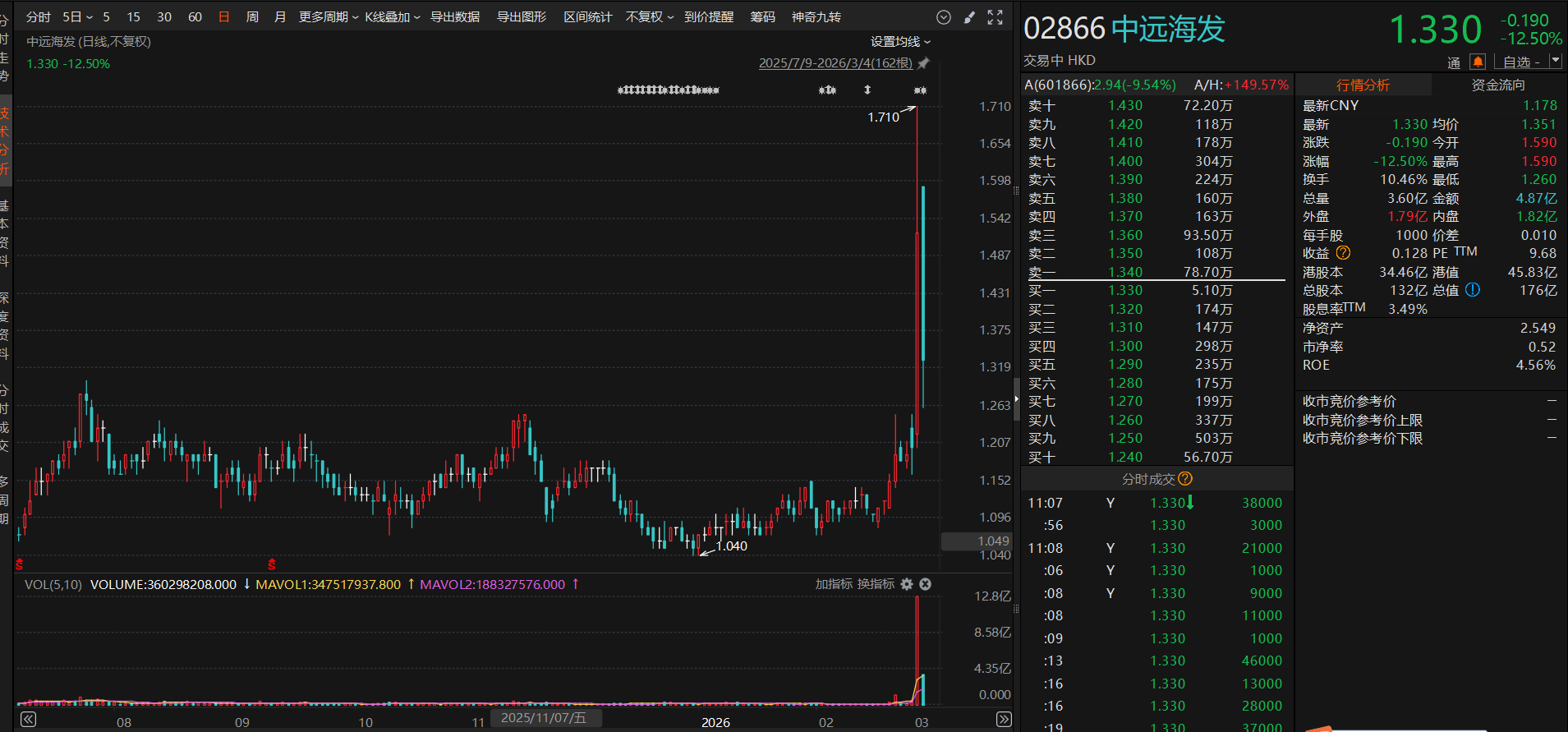Toggle 神奇九转 indicator

pyautogui.click(x=816, y=17)
